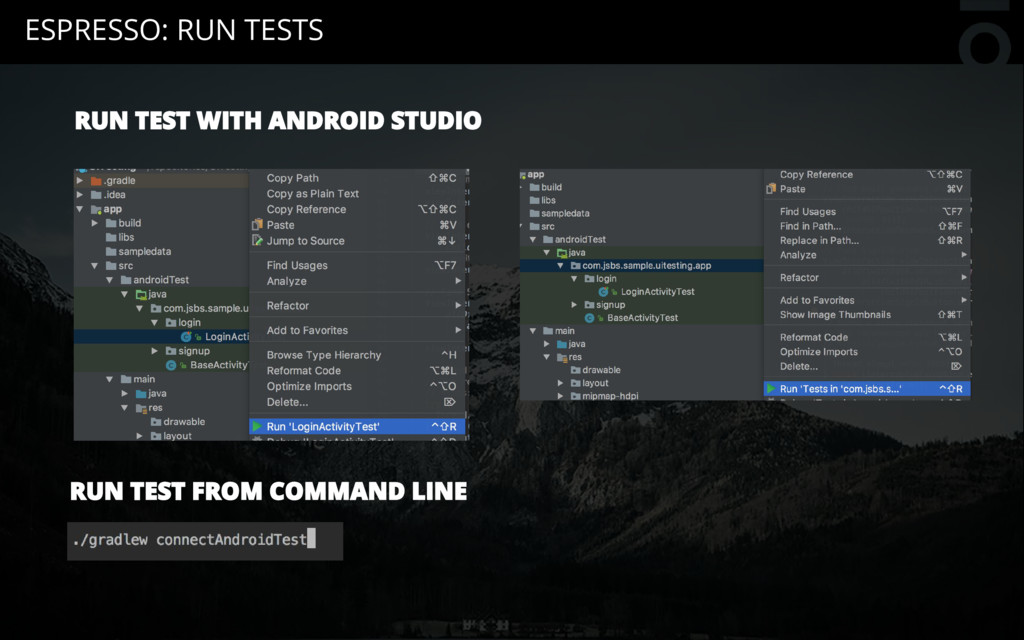Image resolution: width=1024 pixels, height=640 pixels.
Task: Collapse the app module arrow in left tree
Action: 80,209
